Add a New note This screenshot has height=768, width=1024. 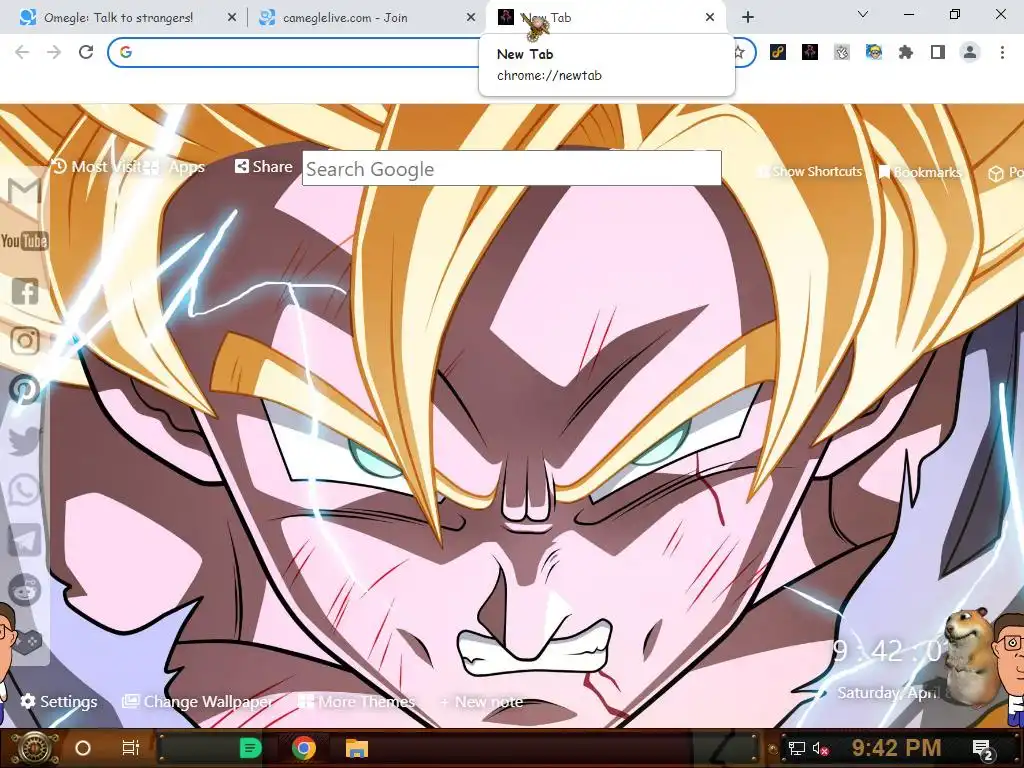point(481,701)
